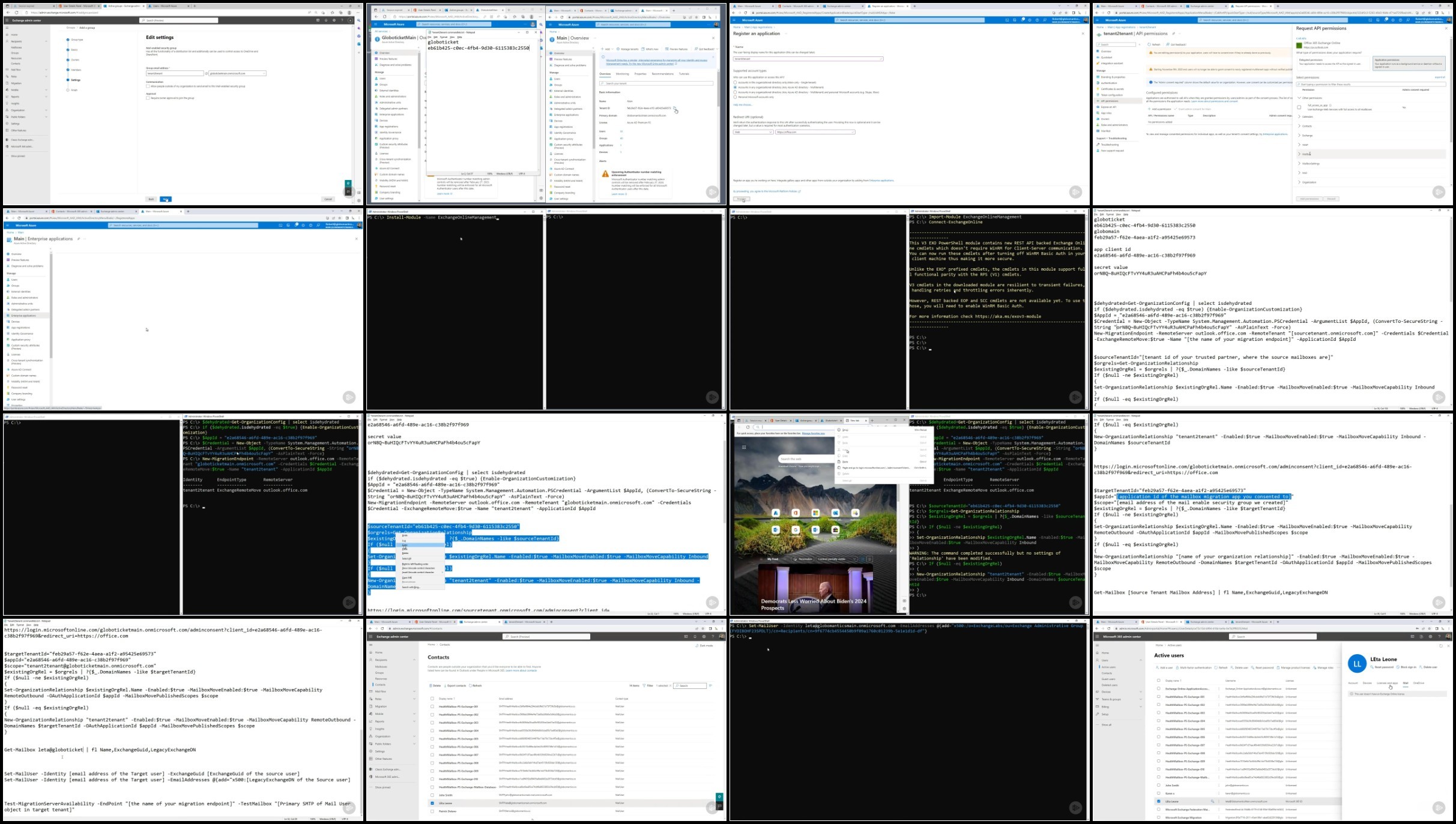Follow the Enterprise applications link under Configured permissions

(1275, 134)
